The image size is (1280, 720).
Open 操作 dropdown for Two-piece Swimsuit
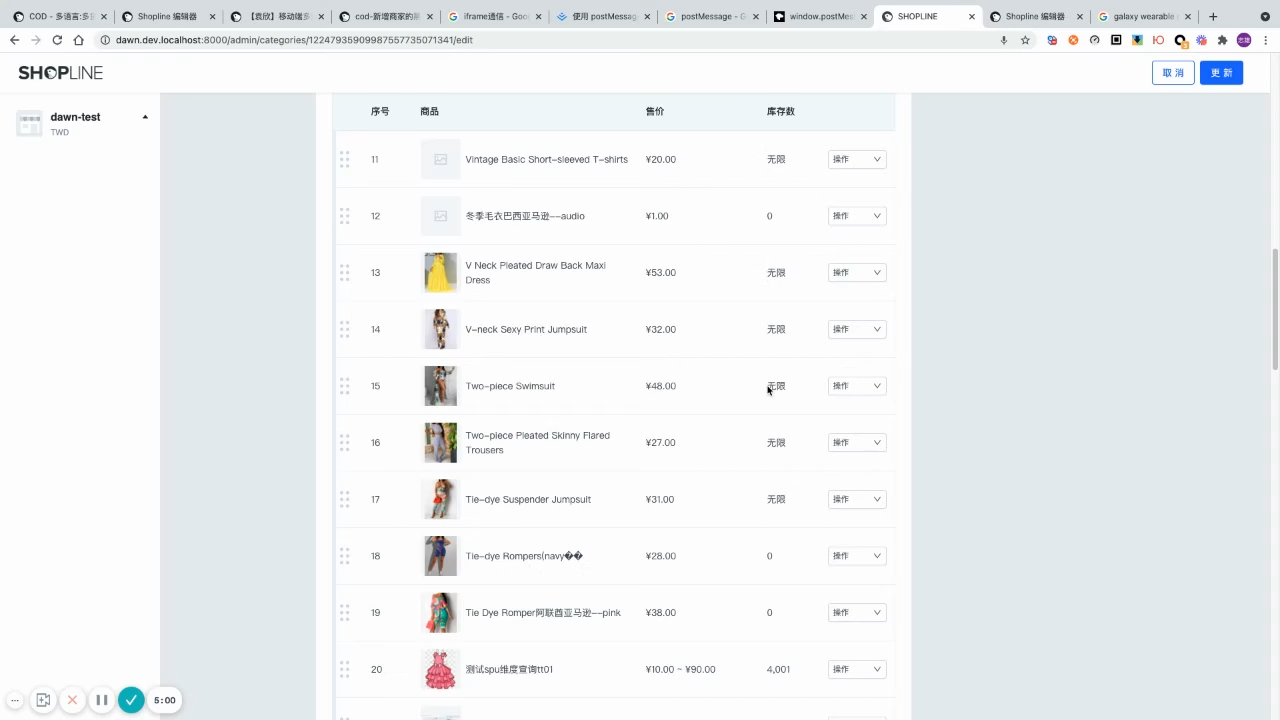(x=857, y=386)
